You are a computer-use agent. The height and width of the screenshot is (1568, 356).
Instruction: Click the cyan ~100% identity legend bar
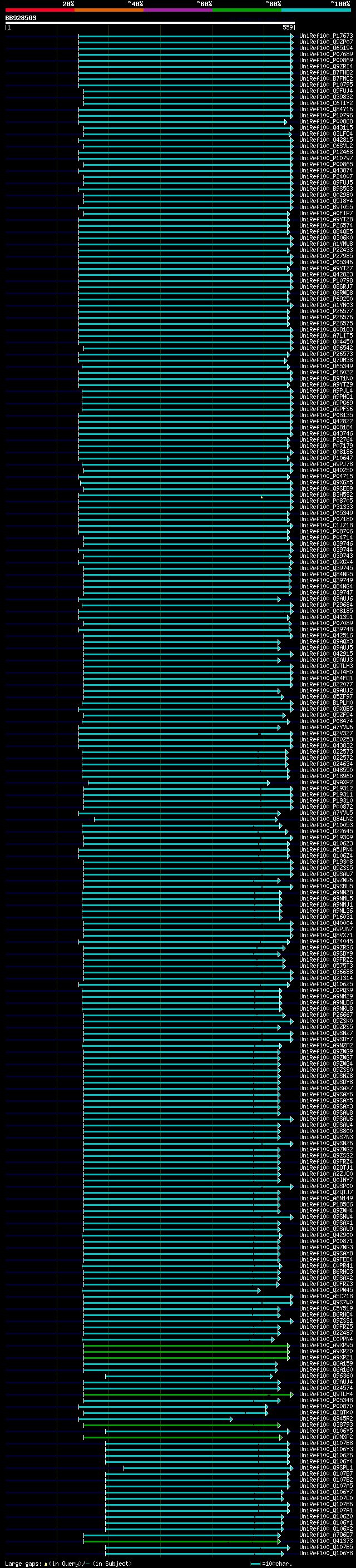click(317, 11)
